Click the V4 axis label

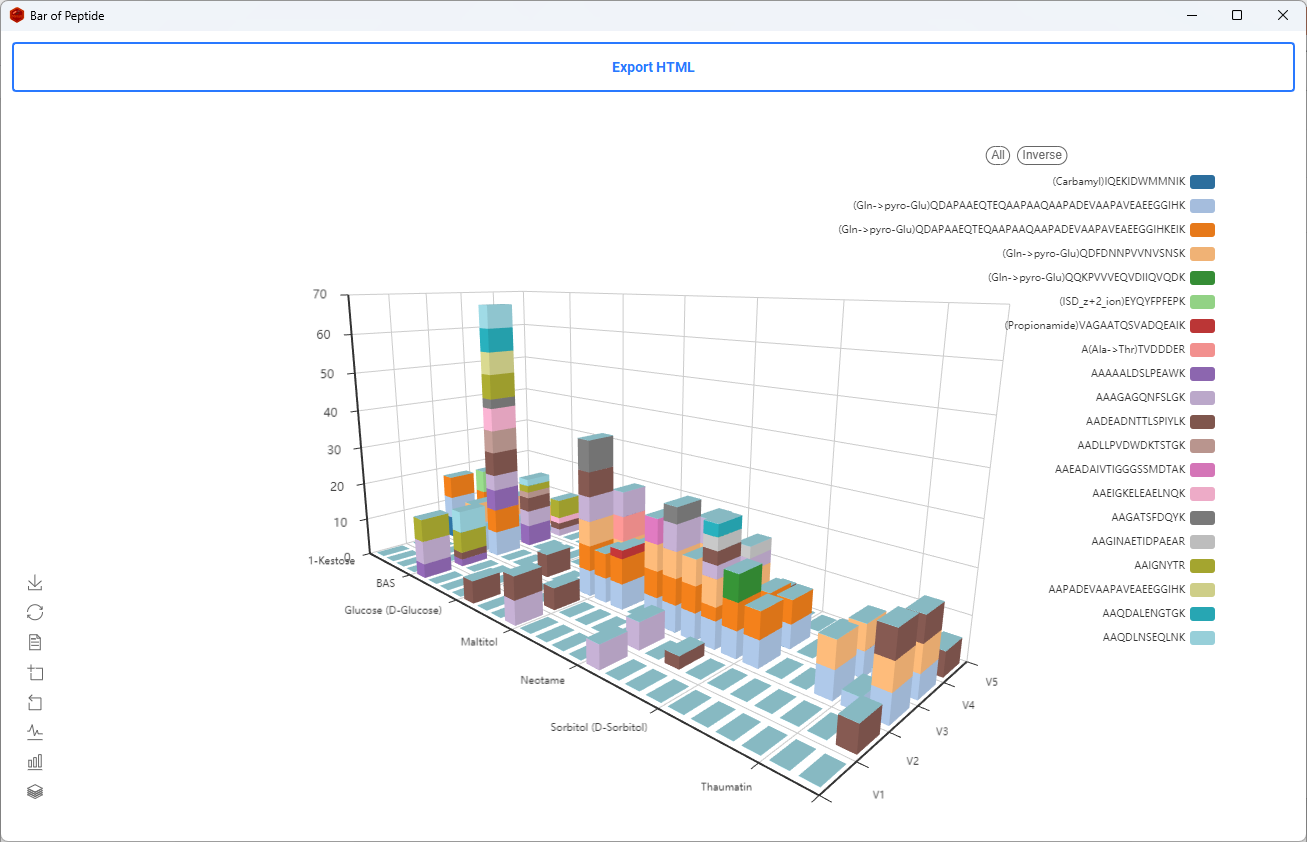(968, 705)
